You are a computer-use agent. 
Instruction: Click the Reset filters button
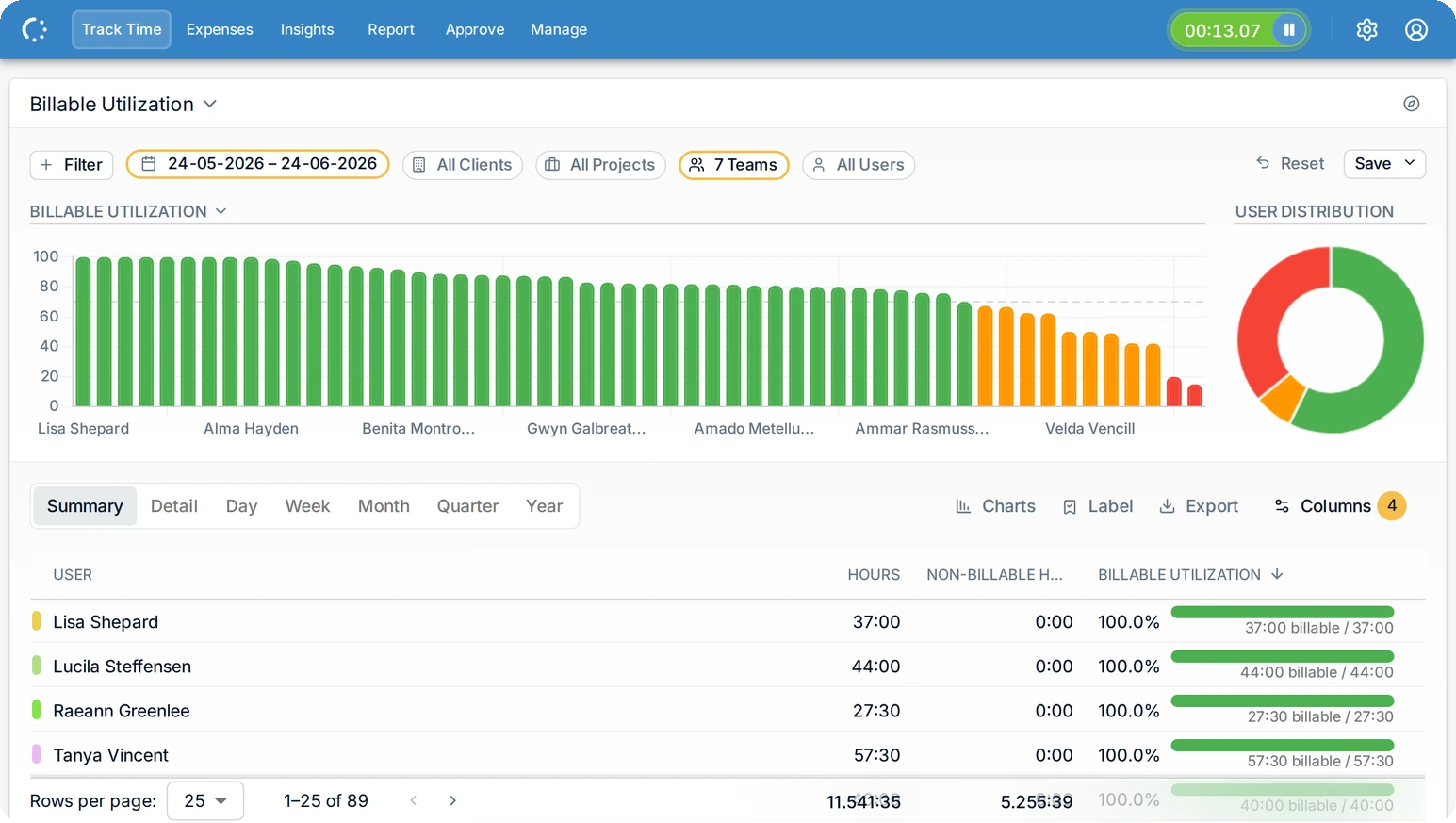(1290, 164)
